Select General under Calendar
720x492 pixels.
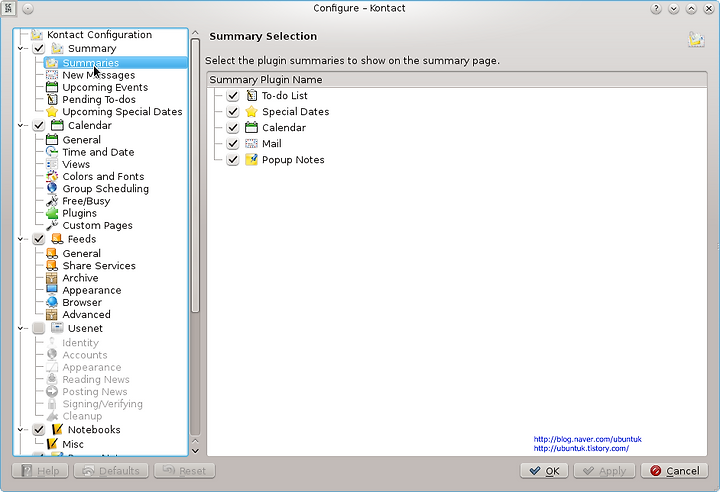[81, 140]
